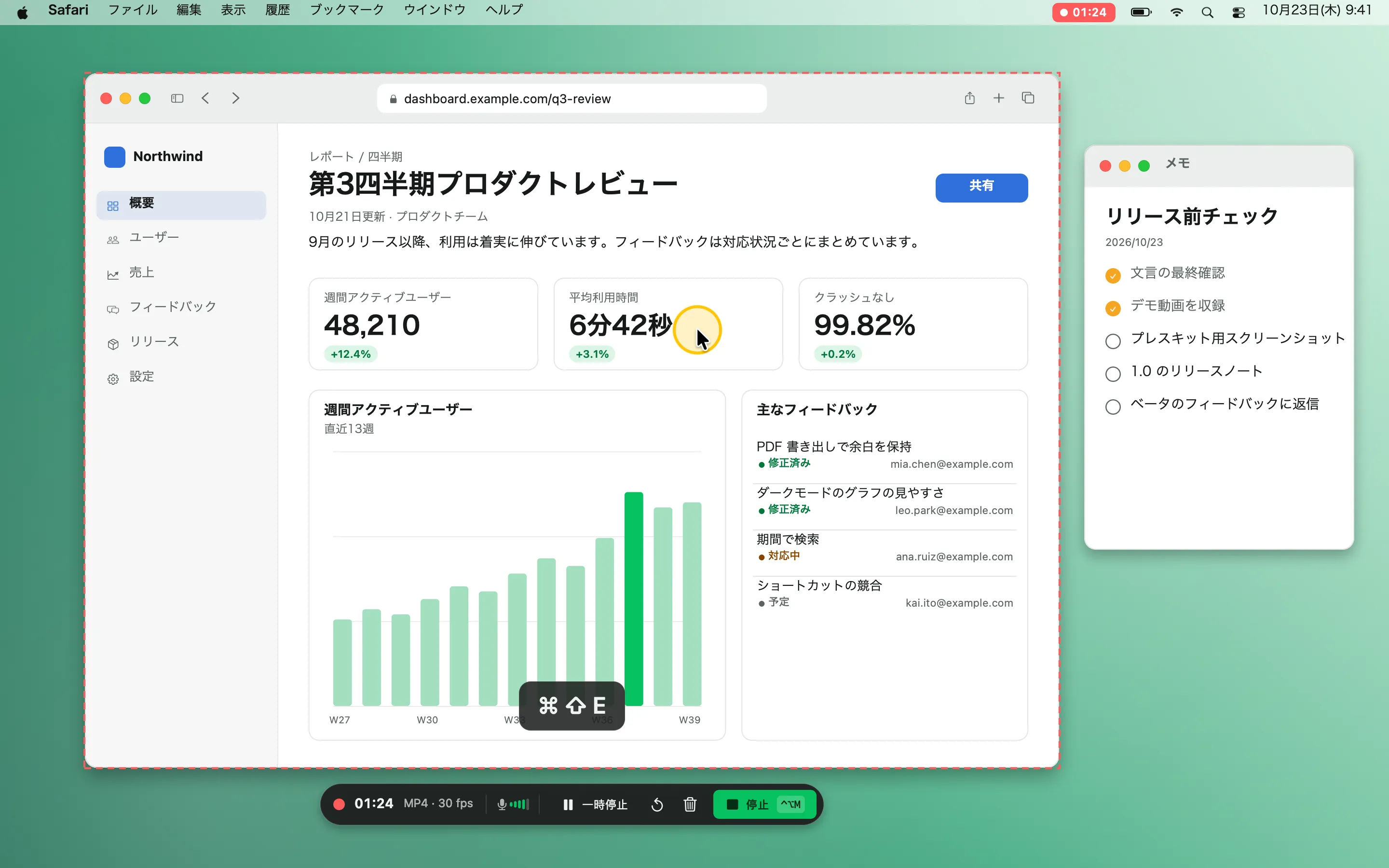Click ana.ruiz@example.com email
Viewport: 1389px width, 868px height.
point(954,556)
